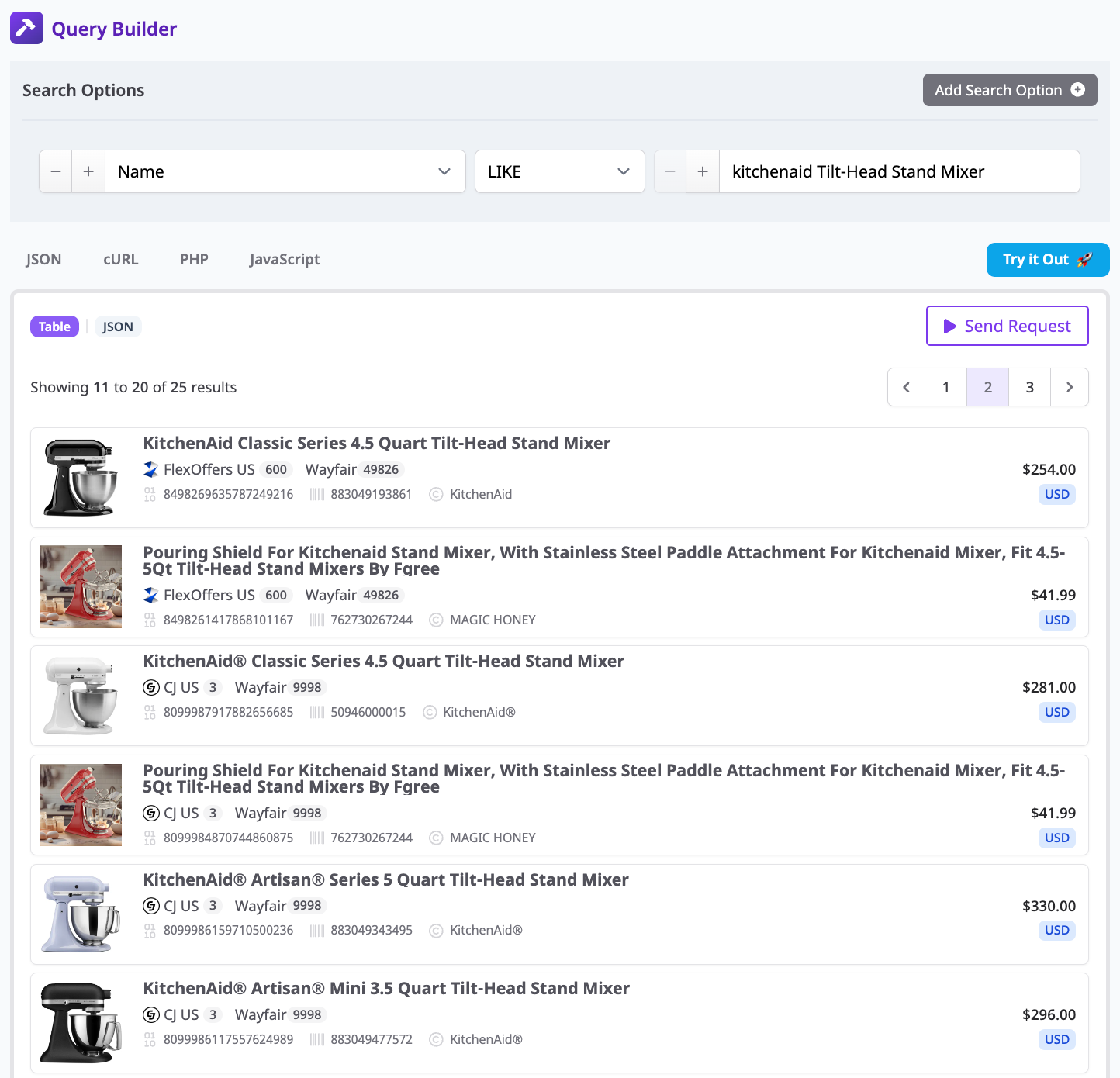Click ID icon beside 8498269635787249216
This screenshot has height=1078, width=1120.
click(150, 494)
